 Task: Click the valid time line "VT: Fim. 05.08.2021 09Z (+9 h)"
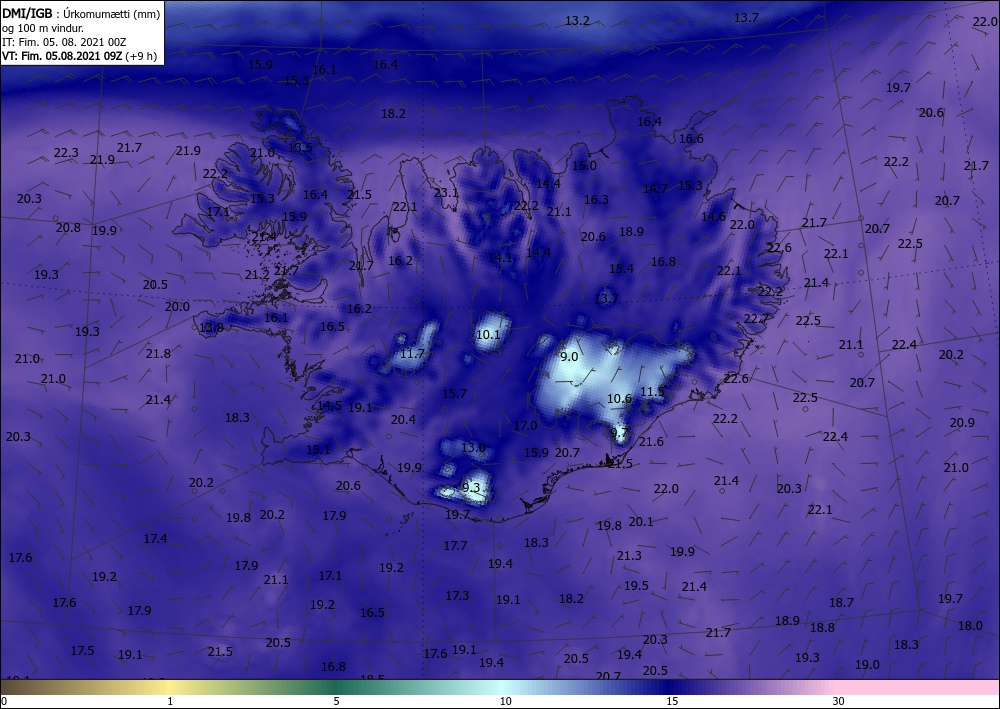pos(79,55)
